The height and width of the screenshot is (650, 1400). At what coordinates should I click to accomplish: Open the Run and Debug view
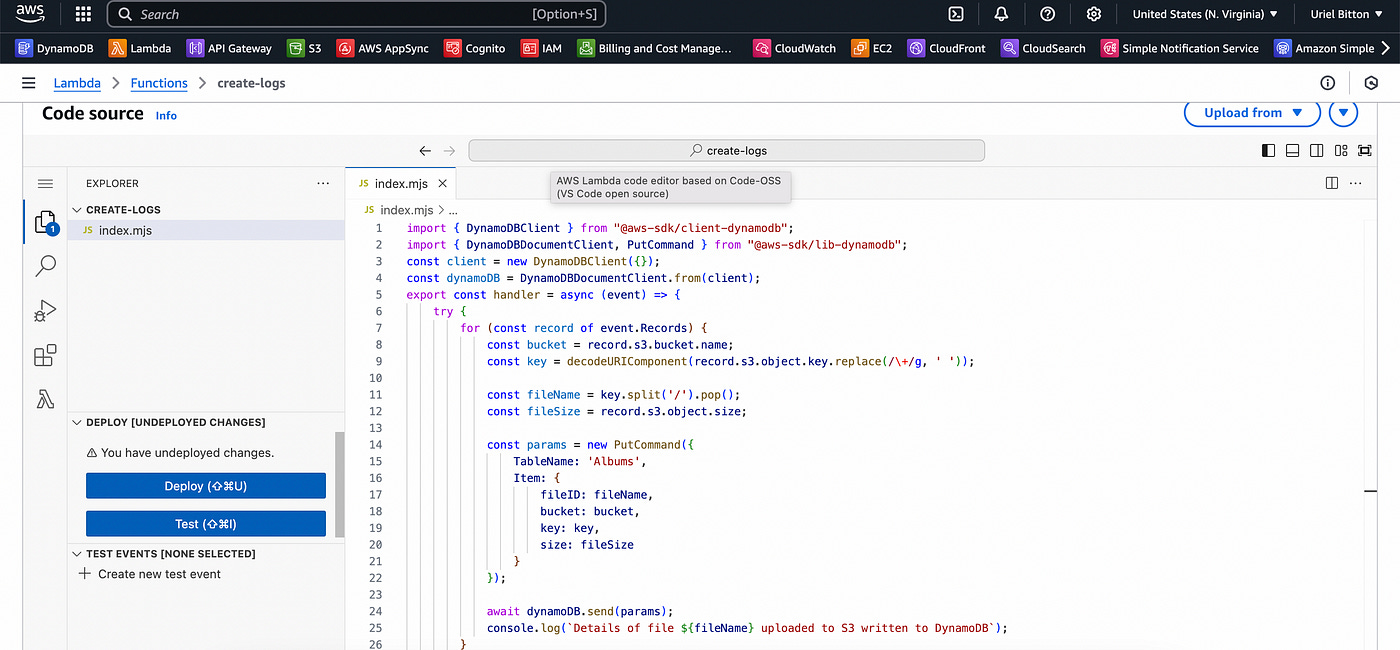tap(45, 311)
